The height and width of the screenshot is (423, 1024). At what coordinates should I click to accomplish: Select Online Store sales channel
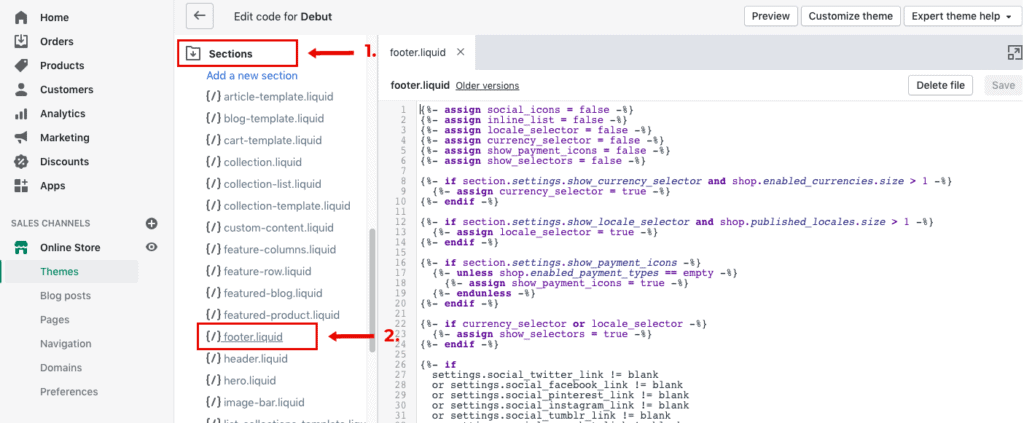pos(71,247)
